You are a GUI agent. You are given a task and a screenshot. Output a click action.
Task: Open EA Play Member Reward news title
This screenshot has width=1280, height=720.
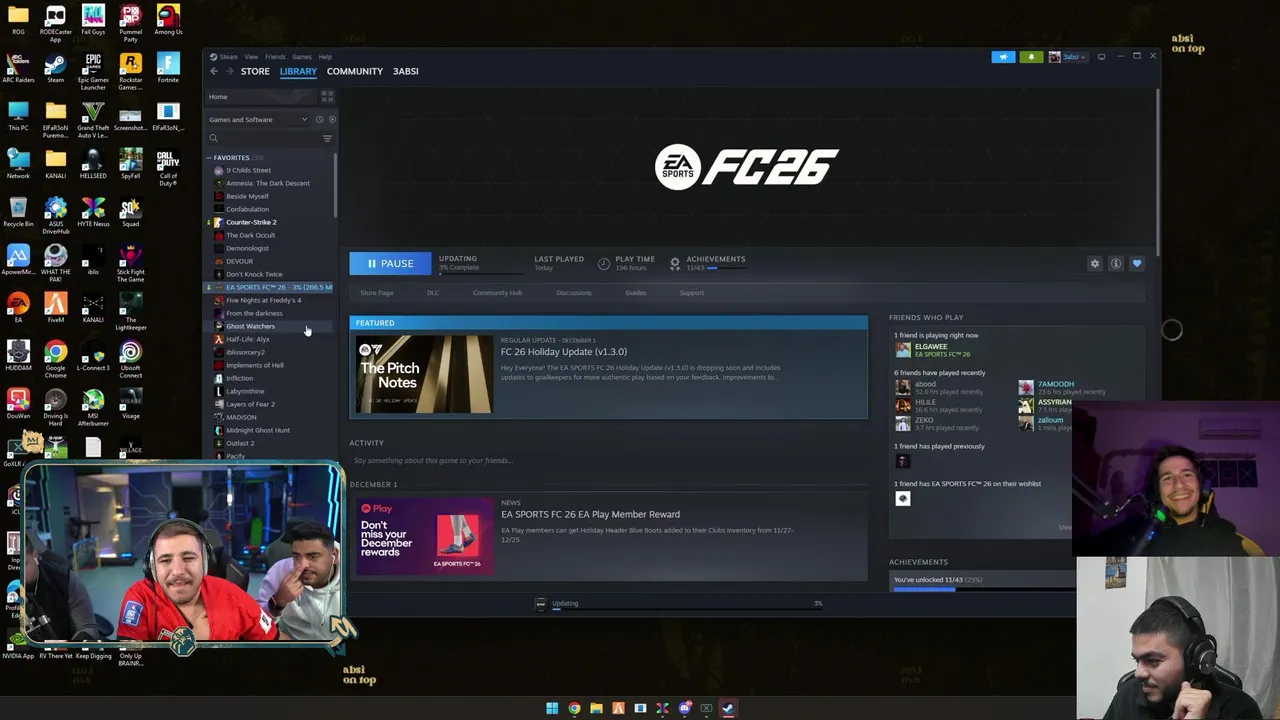click(x=590, y=514)
